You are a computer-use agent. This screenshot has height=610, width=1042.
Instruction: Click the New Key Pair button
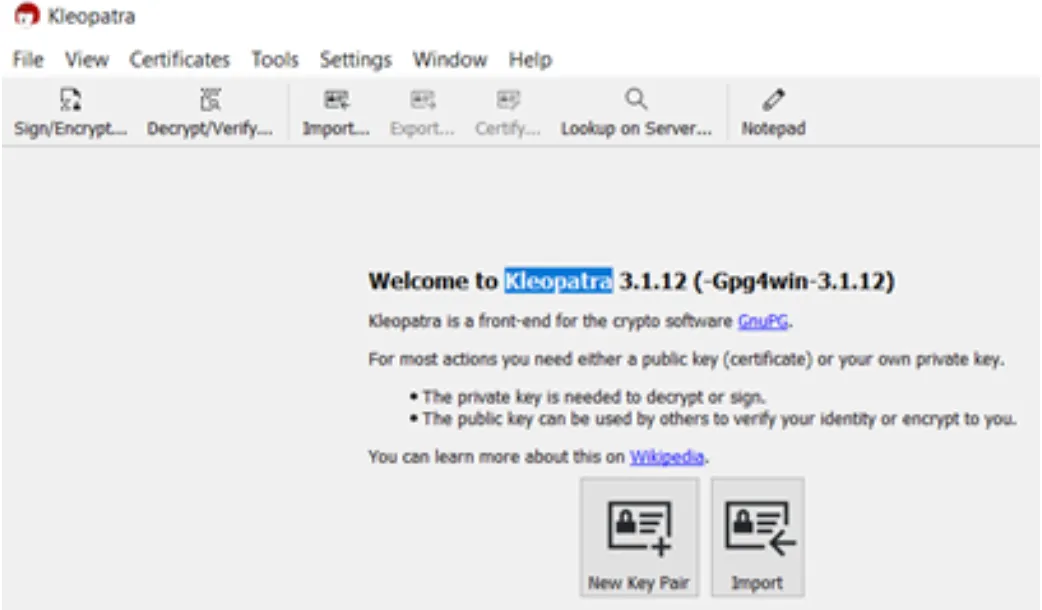pyautogui.click(x=639, y=537)
